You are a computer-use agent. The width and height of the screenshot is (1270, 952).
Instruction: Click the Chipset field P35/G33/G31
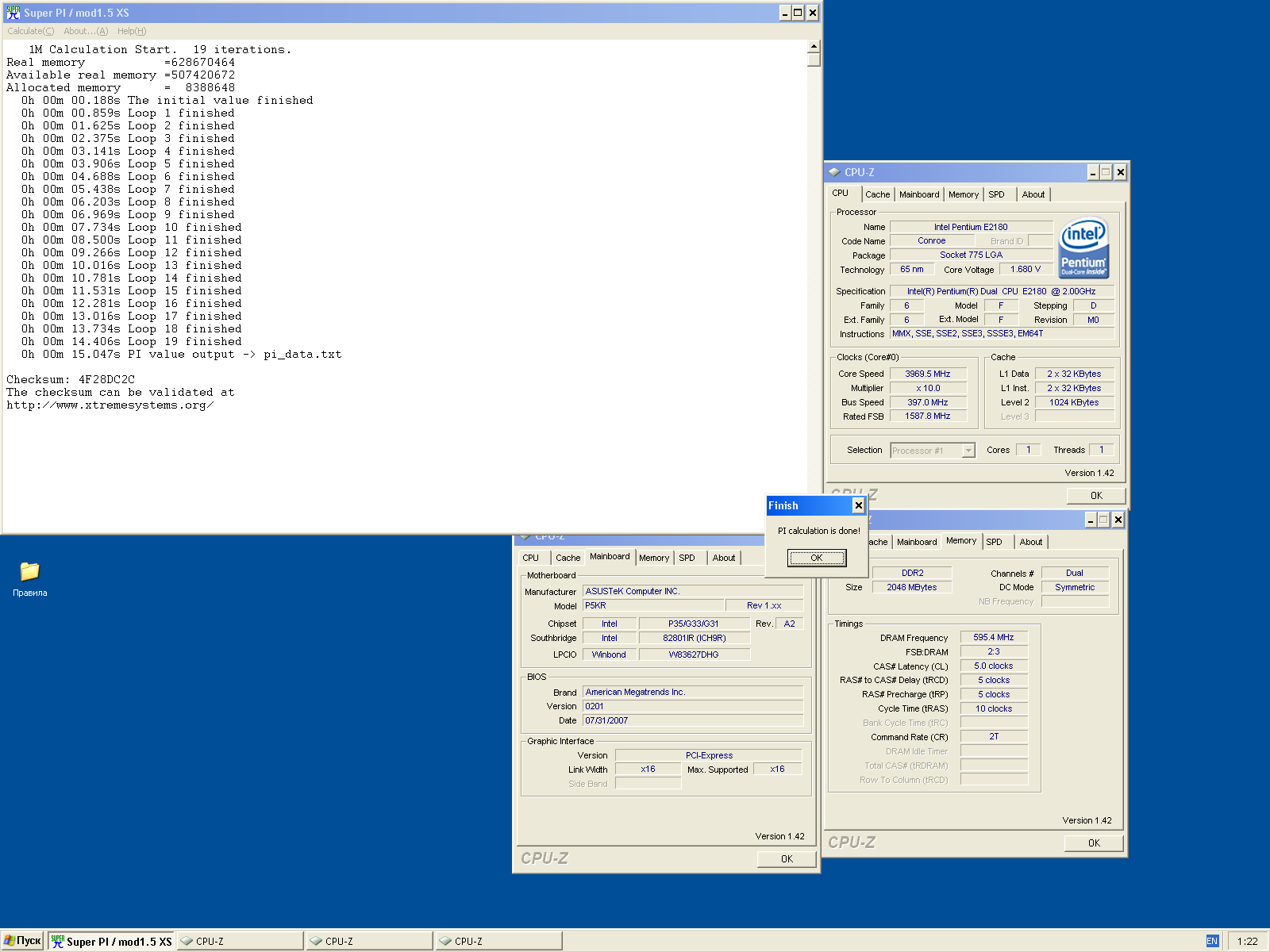click(694, 624)
